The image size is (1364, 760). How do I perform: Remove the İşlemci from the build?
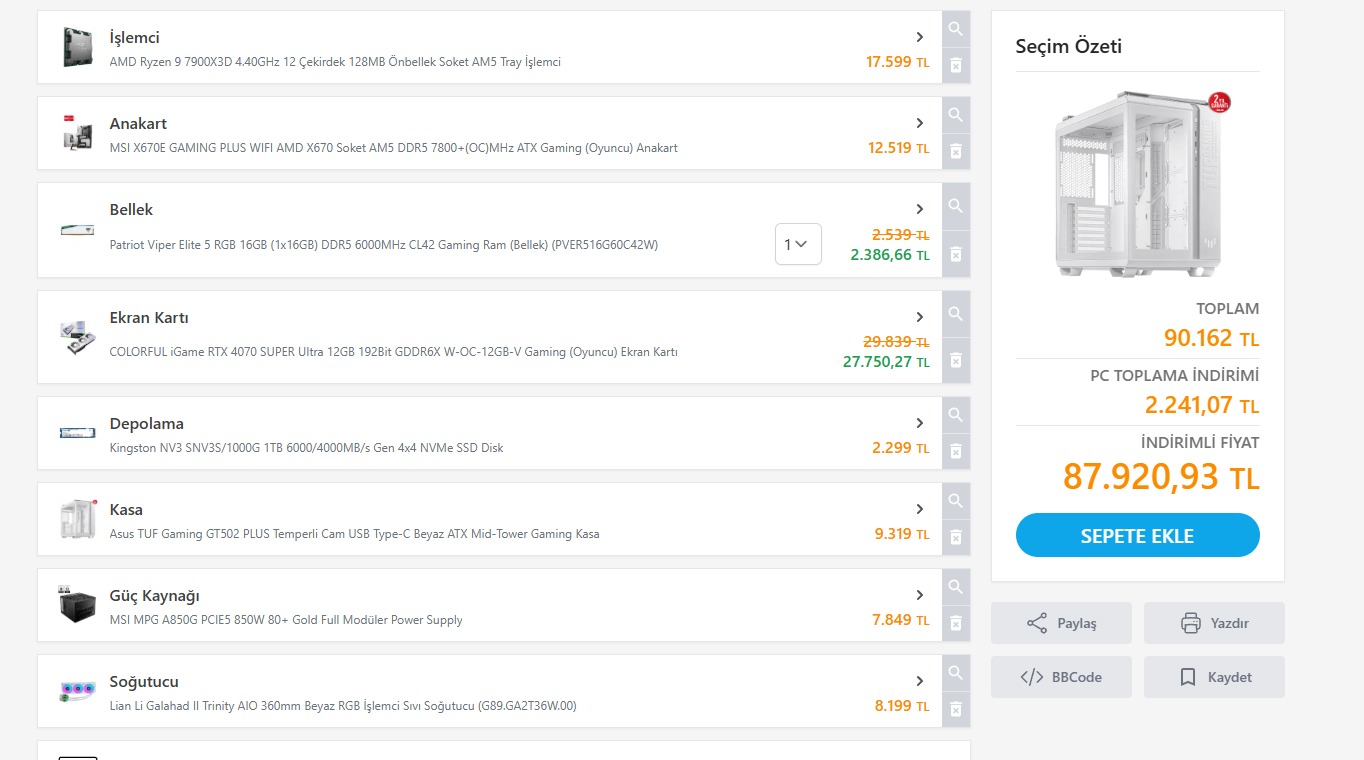(956, 65)
